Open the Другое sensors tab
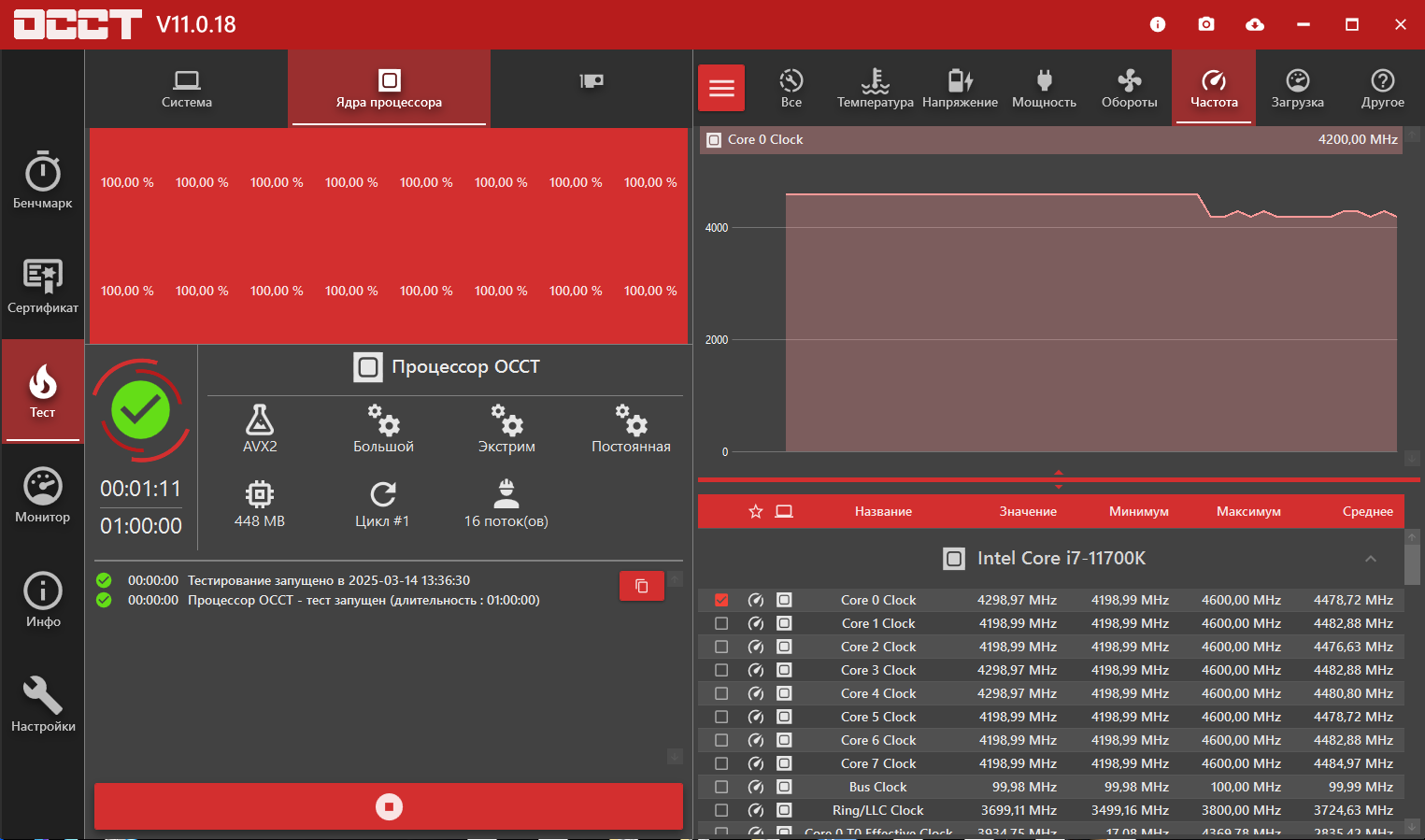 tap(1383, 89)
